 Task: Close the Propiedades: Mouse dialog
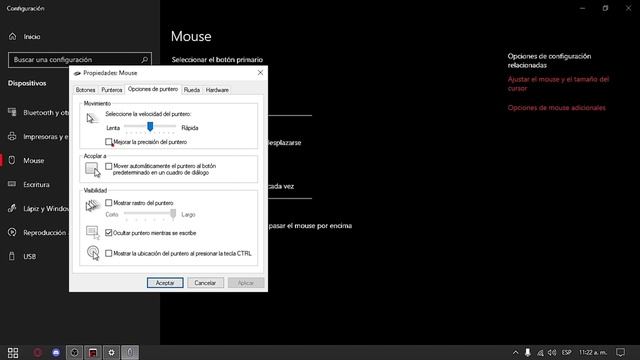click(260, 73)
